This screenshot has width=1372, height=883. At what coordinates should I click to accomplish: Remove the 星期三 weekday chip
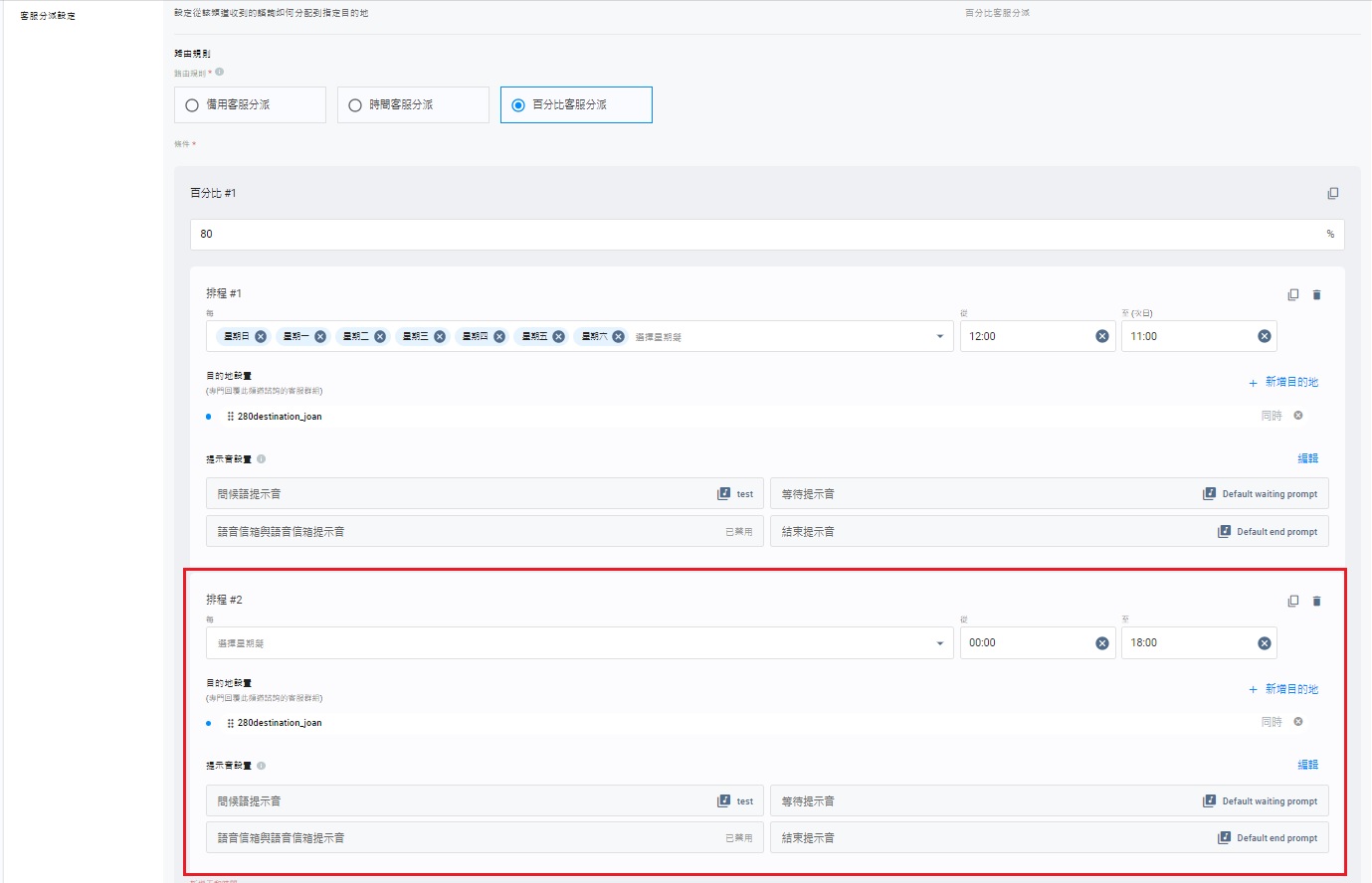click(x=440, y=336)
